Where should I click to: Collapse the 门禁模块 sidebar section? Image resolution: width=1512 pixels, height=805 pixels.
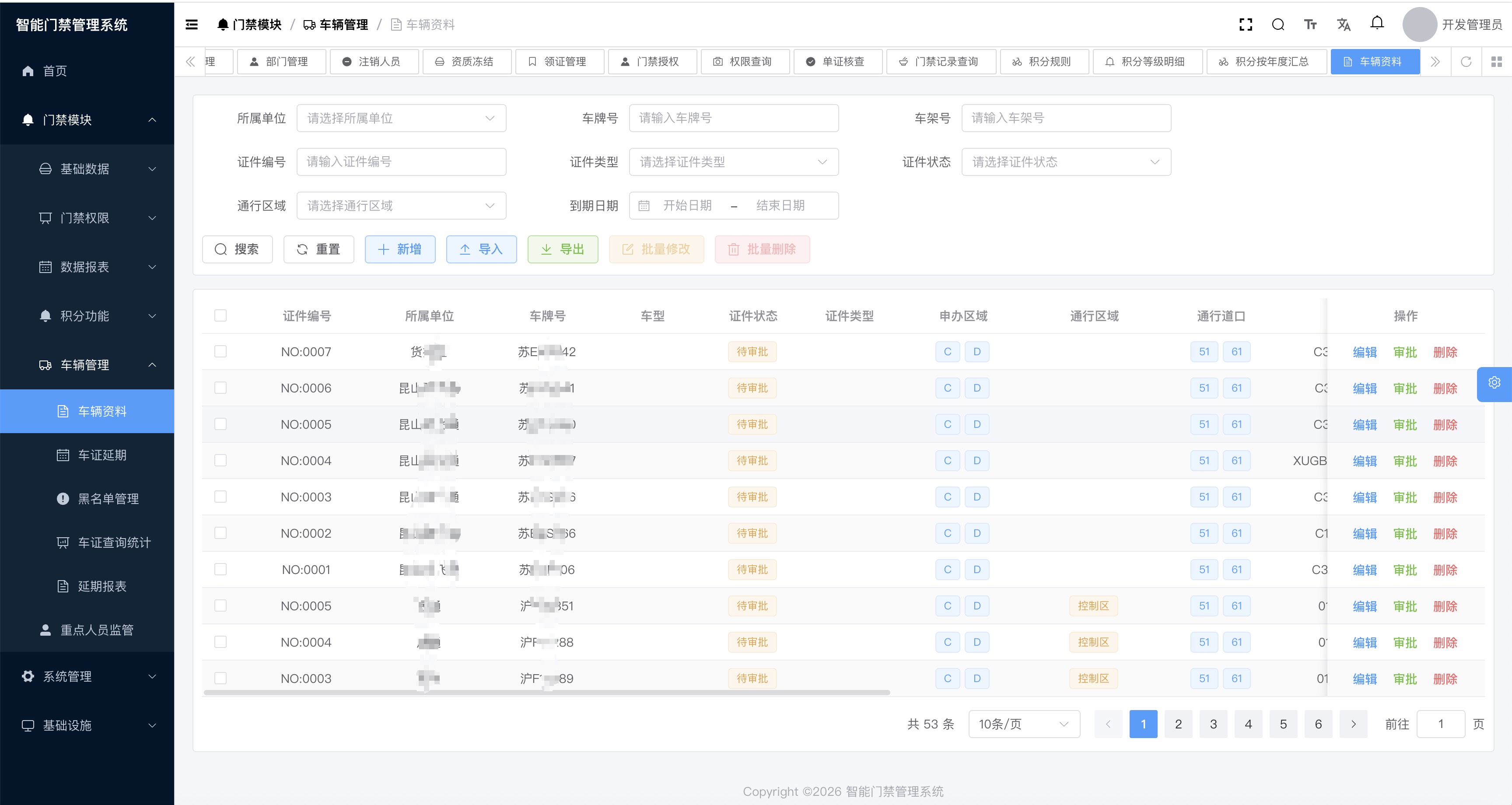pos(87,120)
